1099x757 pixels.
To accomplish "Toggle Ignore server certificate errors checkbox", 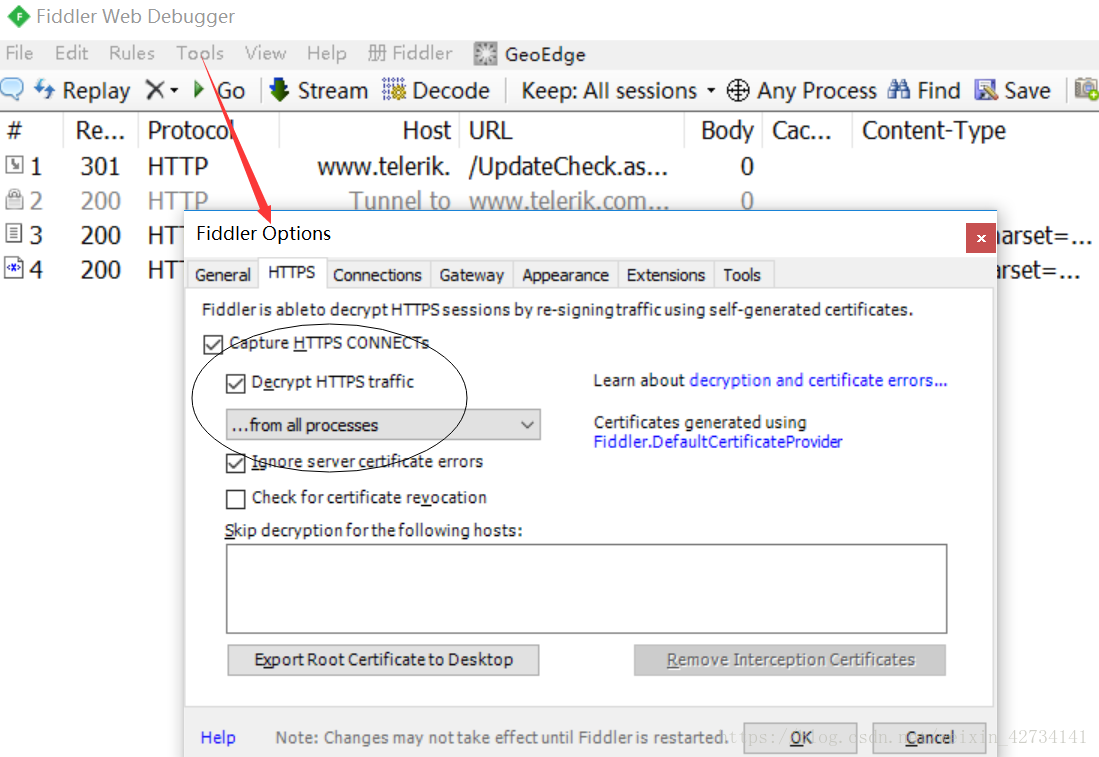I will [236, 463].
